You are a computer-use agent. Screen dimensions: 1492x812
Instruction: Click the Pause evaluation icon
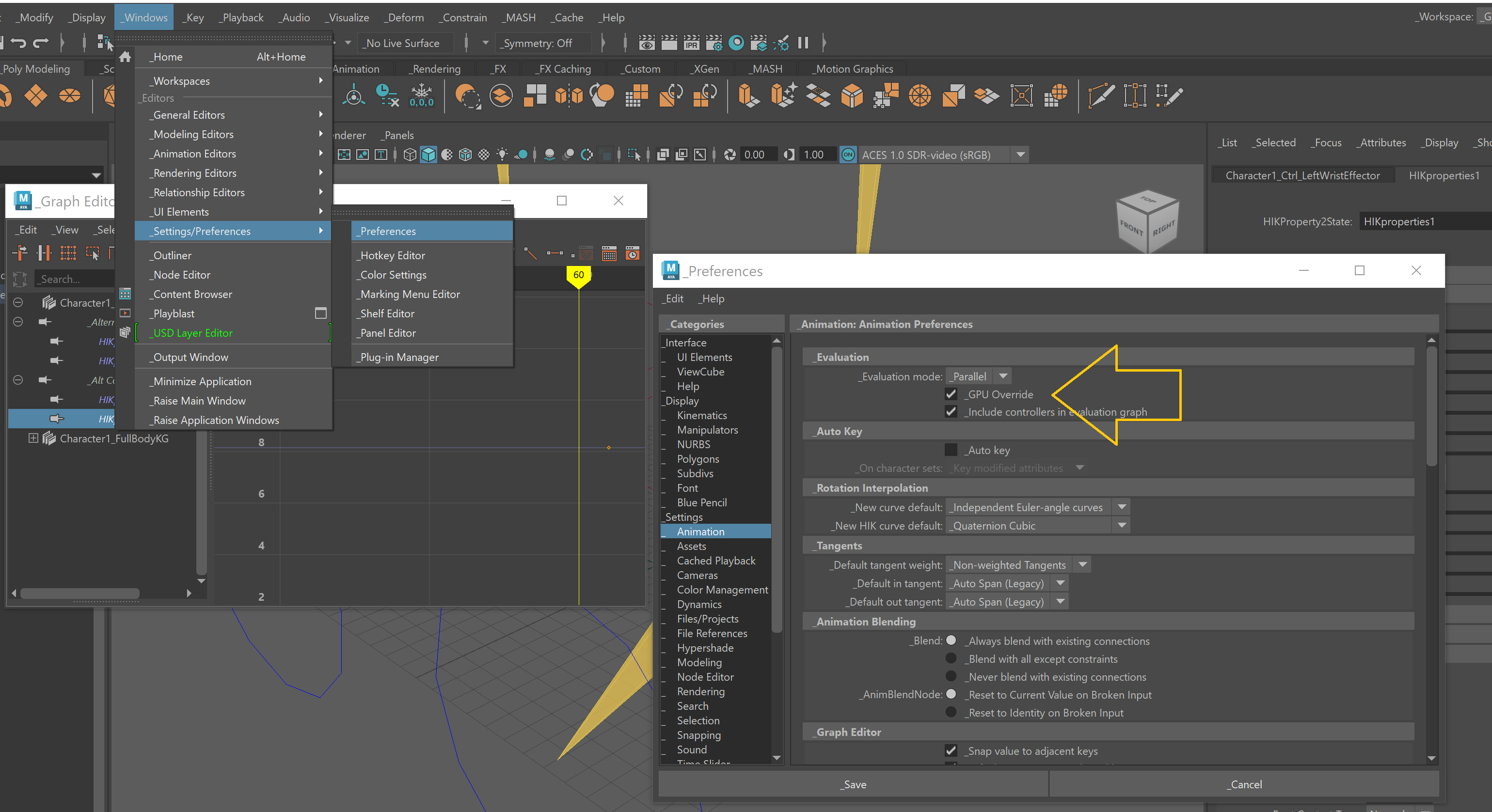tap(803, 42)
